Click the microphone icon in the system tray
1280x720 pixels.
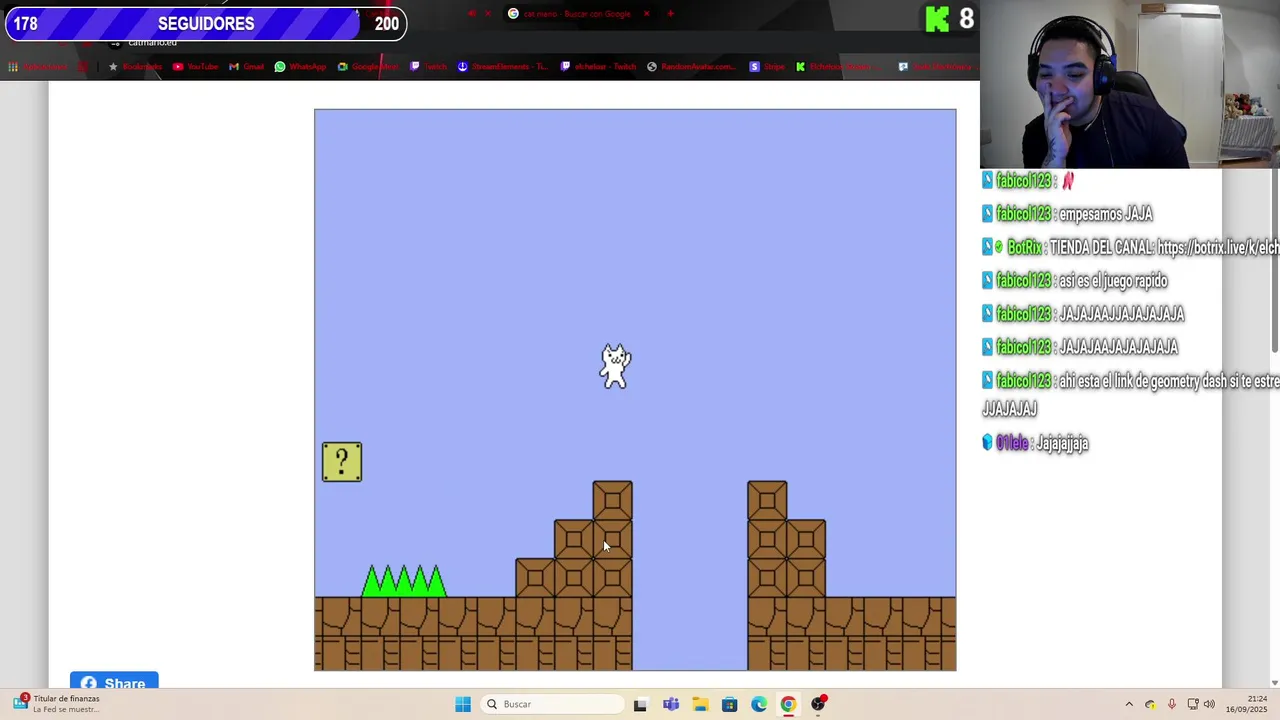1172,704
